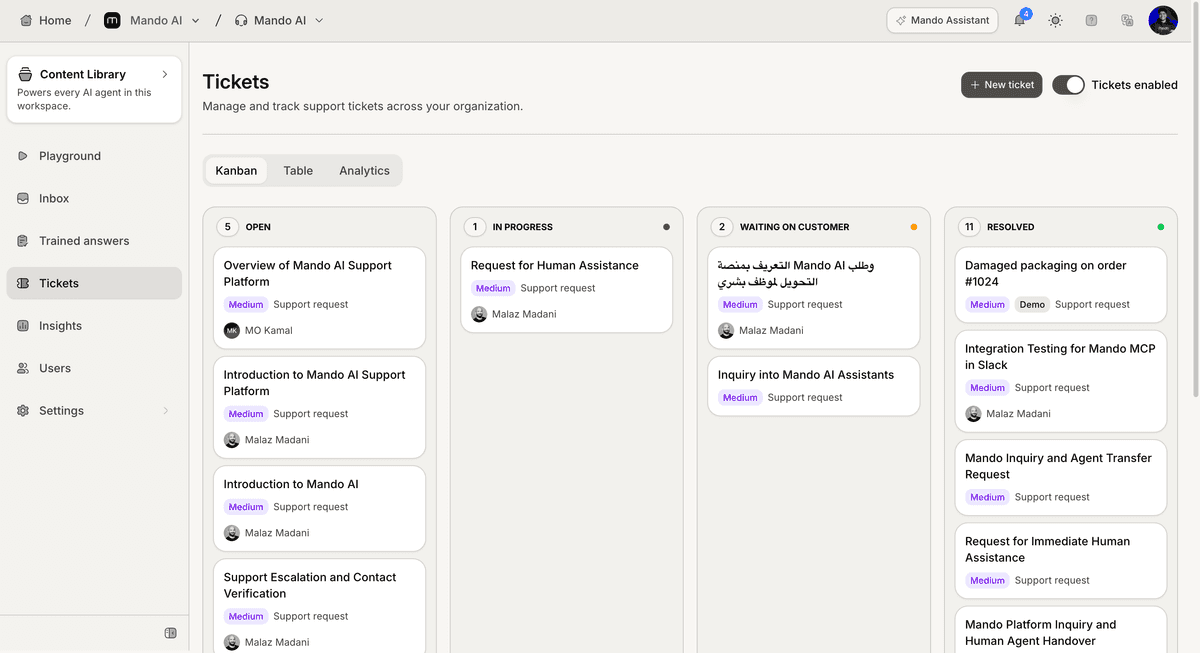The width and height of the screenshot is (1200, 653).
Task: Go to Home breadcrumb link
Action: tap(46, 20)
